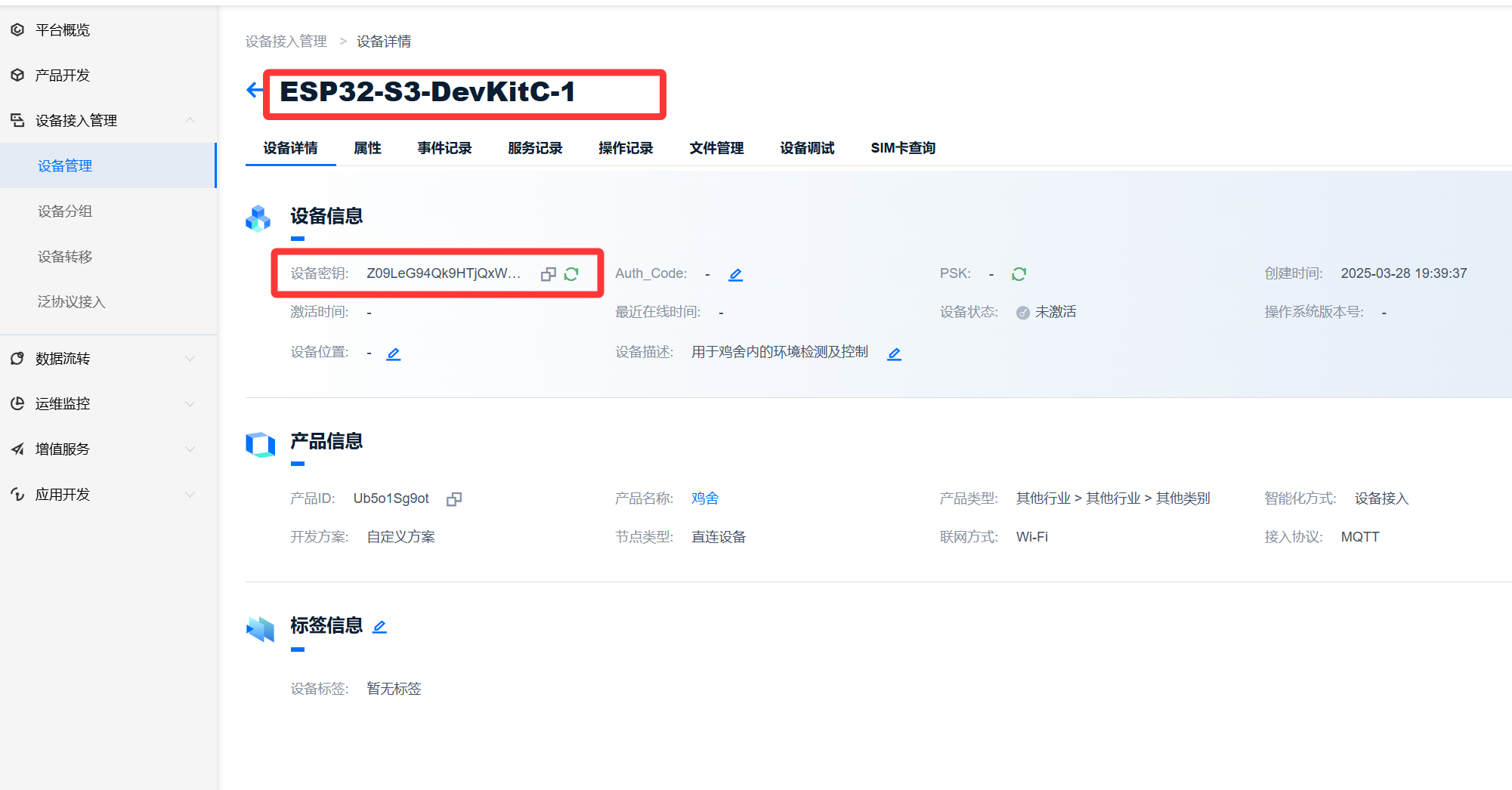Viewport: 1512px width, 790px height.
Task: Expand the 应用开发 menu chevron
Action: [190, 495]
